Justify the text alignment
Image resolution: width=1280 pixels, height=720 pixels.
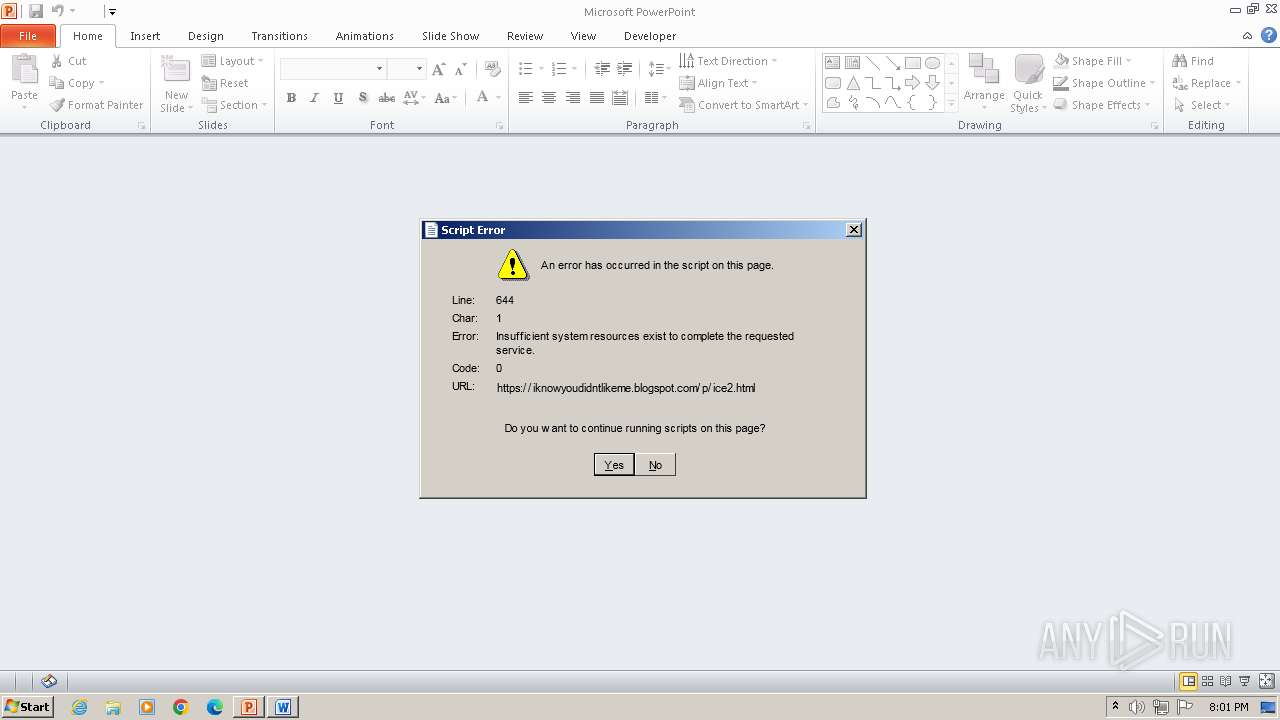click(597, 98)
